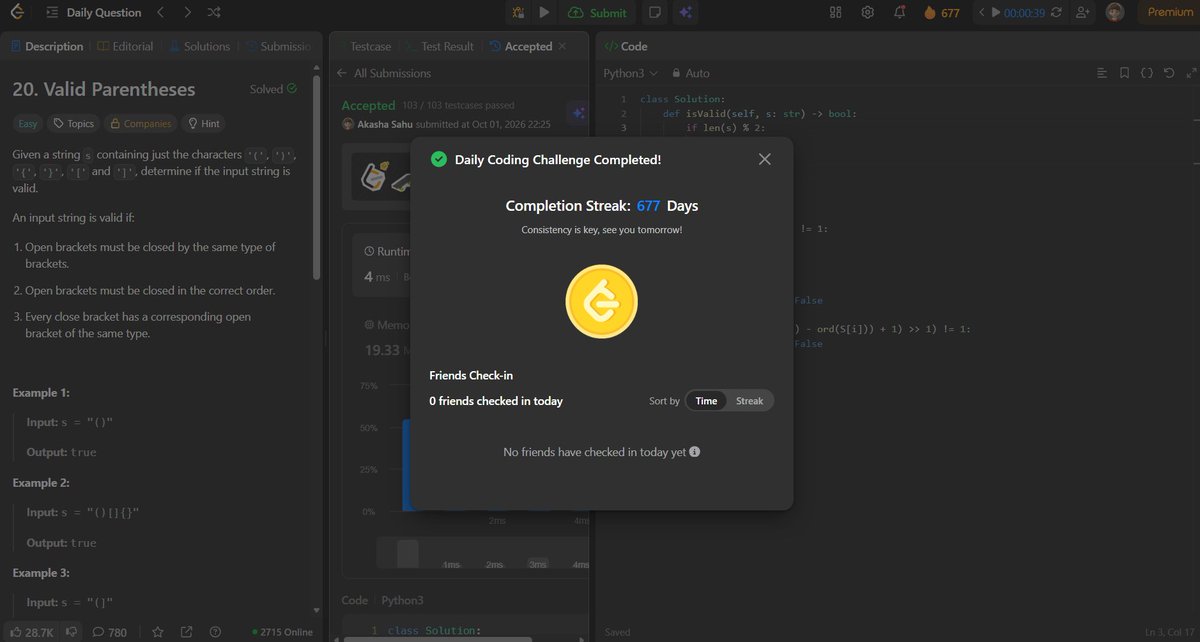Click the 2715 Online indicator
The height and width of the screenshot is (642, 1200).
(283, 632)
